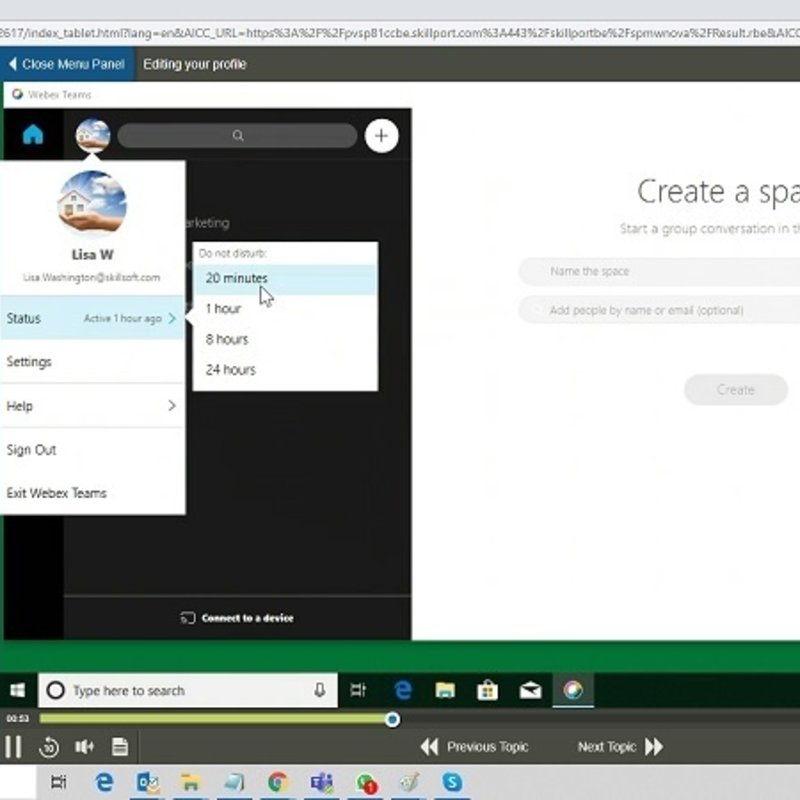
Task: Open File Explorer in the outer taskbar
Action: coord(190,782)
